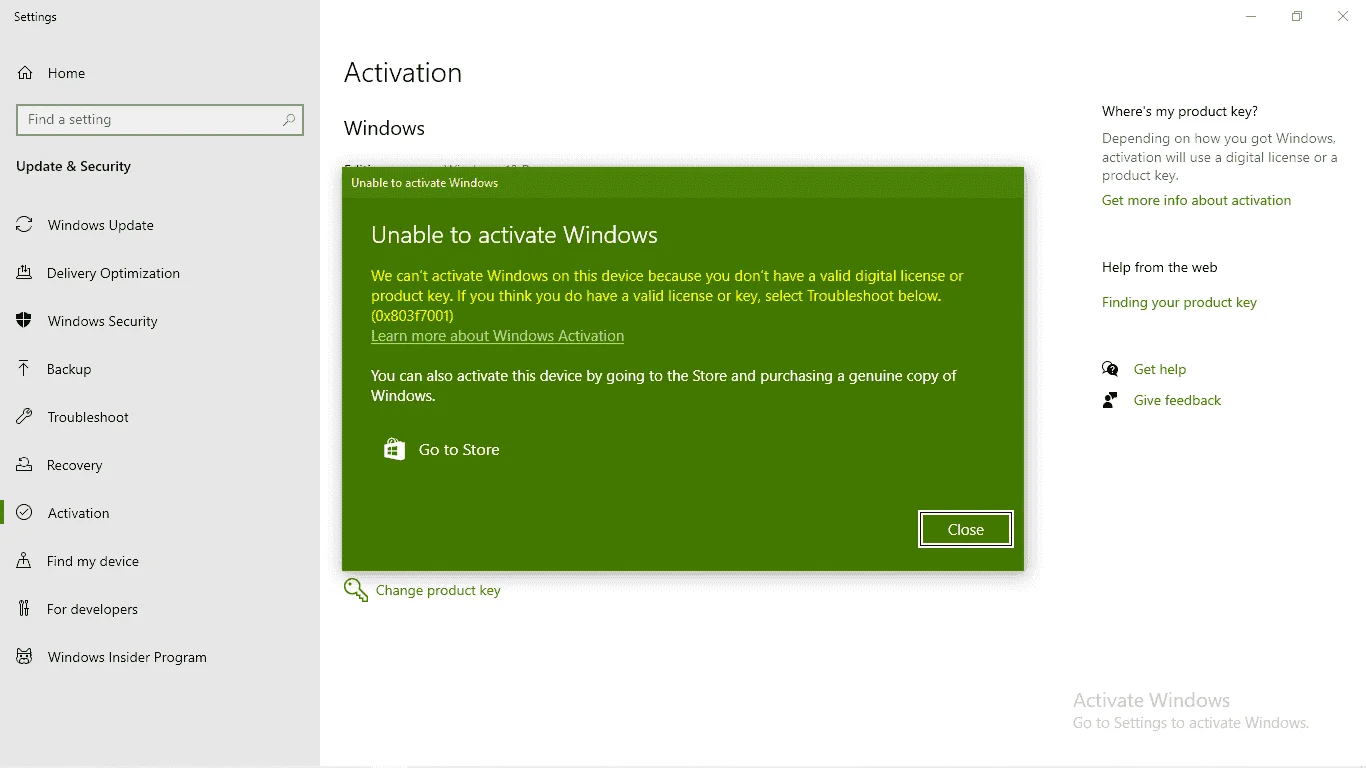Viewport: 1366px width, 768px height.
Task: Click the Where's my product key? heading
Action: pyautogui.click(x=1180, y=111)
